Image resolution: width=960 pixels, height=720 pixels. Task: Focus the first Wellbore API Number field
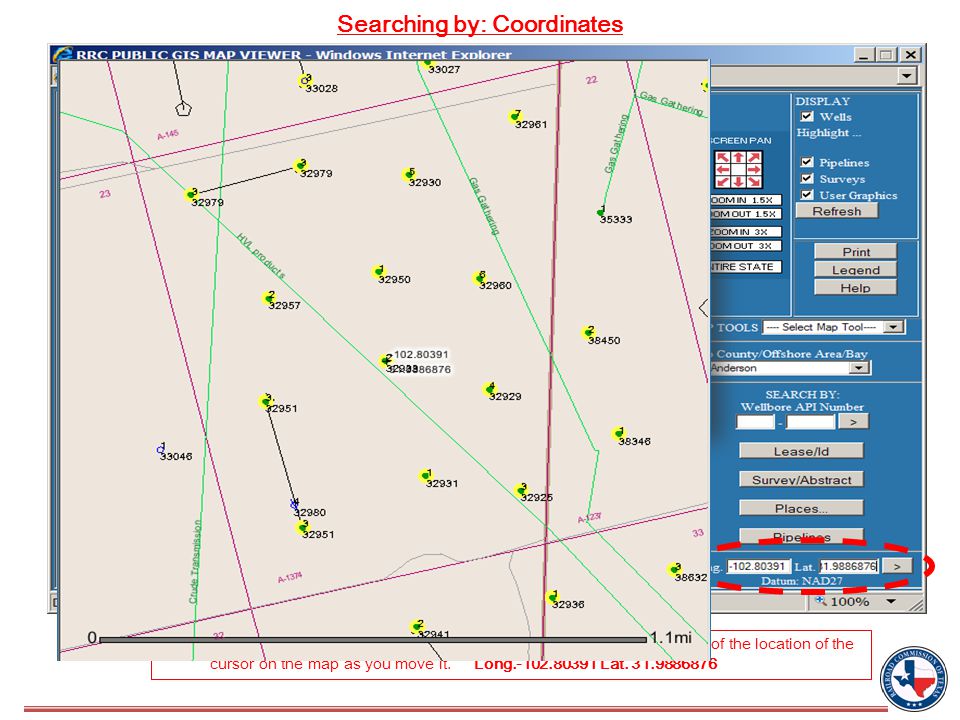pos(755,422)
